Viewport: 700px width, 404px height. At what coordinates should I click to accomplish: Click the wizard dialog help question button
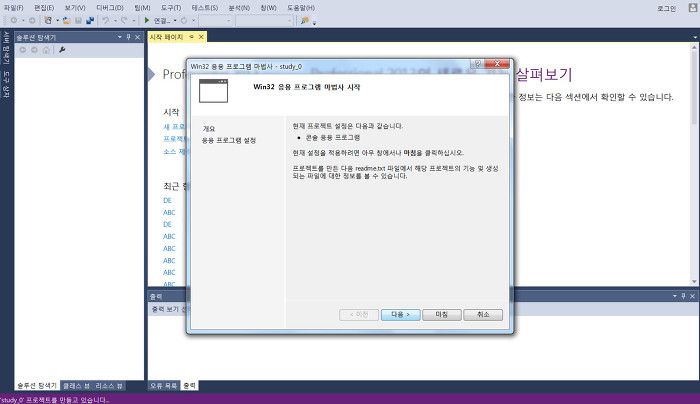(477, 64)
